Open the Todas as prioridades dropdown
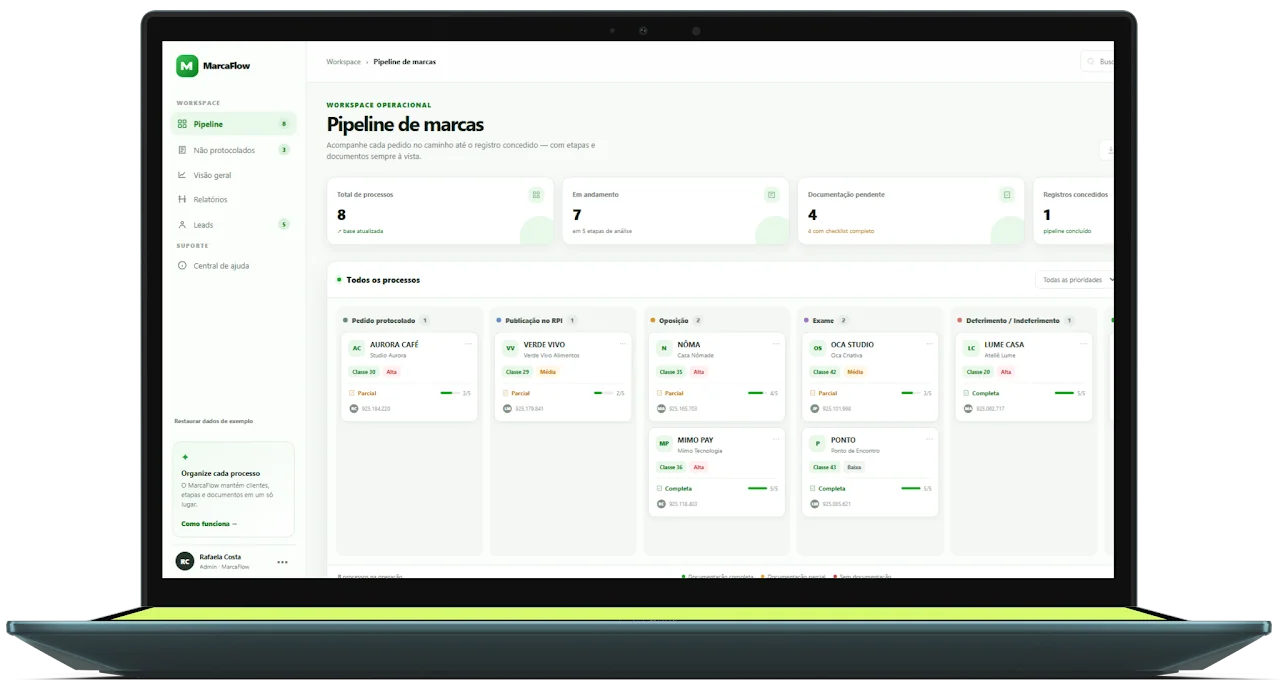 coord(1076,280)
